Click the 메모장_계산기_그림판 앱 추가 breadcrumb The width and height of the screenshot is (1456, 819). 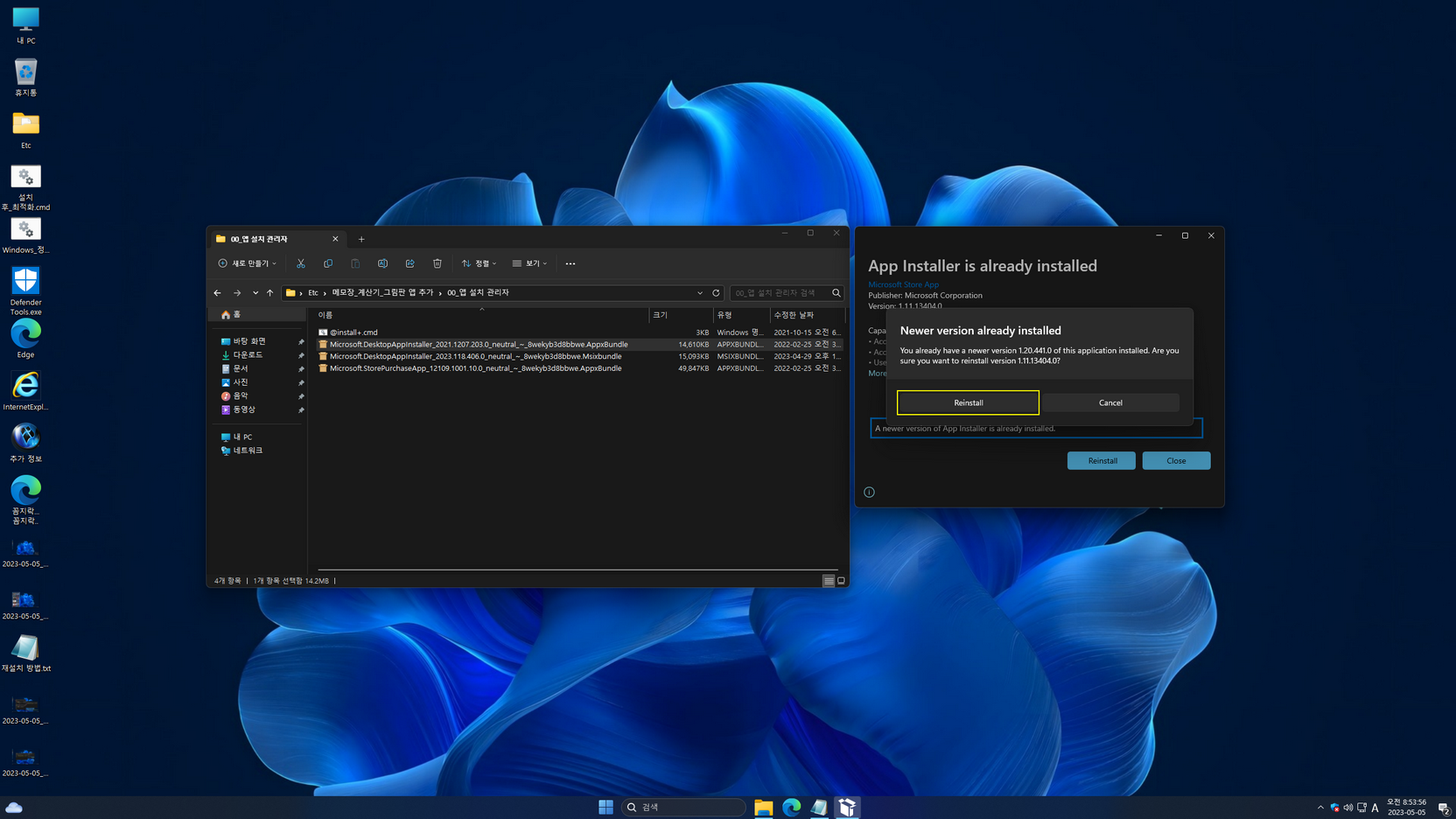click(382, 293)
